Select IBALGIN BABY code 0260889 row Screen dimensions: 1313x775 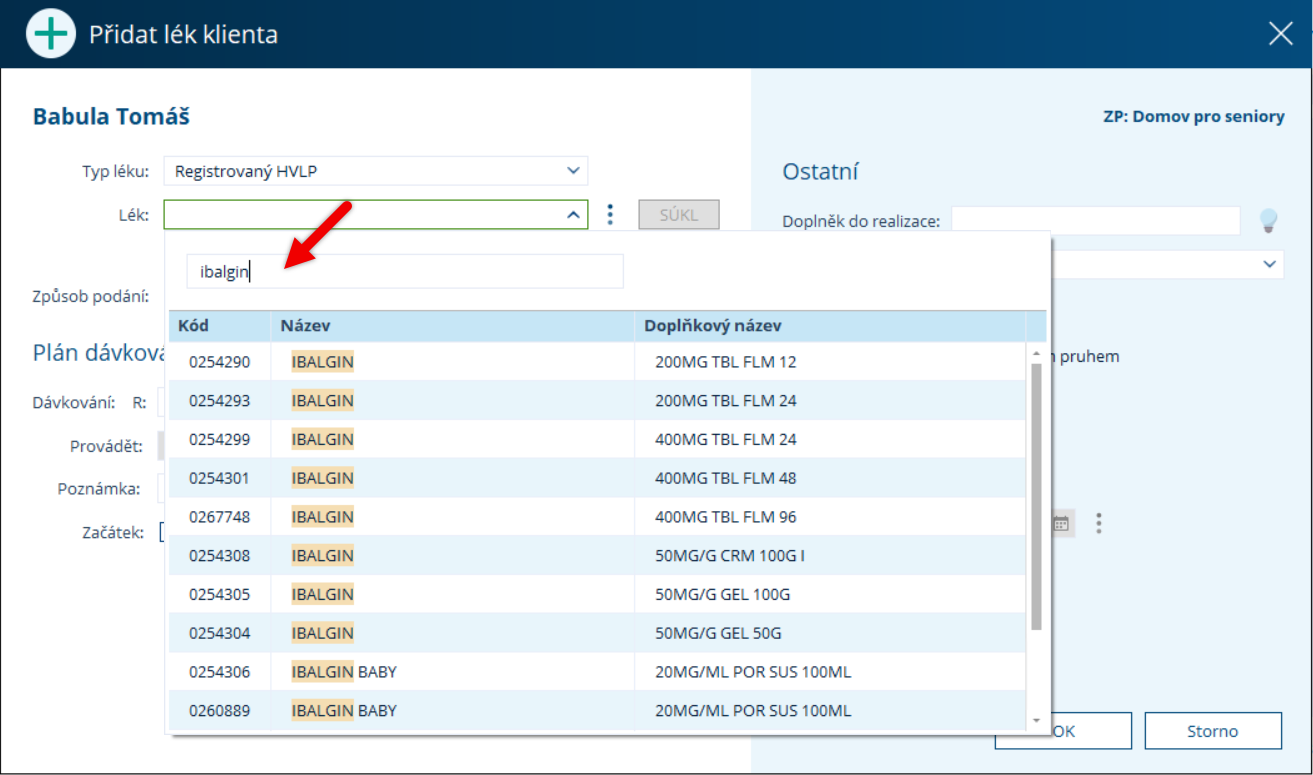597,711
